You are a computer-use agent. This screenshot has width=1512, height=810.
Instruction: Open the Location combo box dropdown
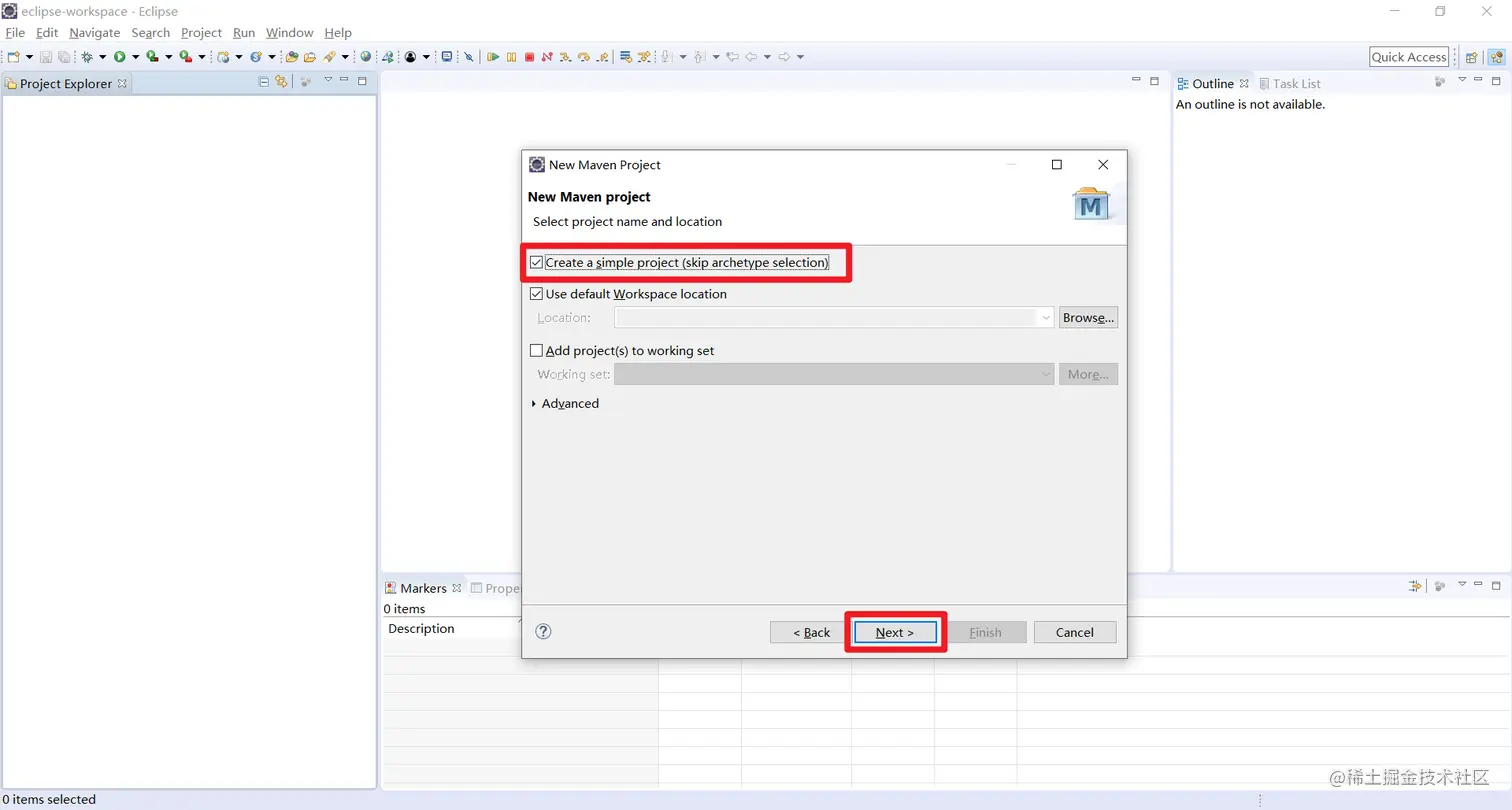tap(1046, 318)
